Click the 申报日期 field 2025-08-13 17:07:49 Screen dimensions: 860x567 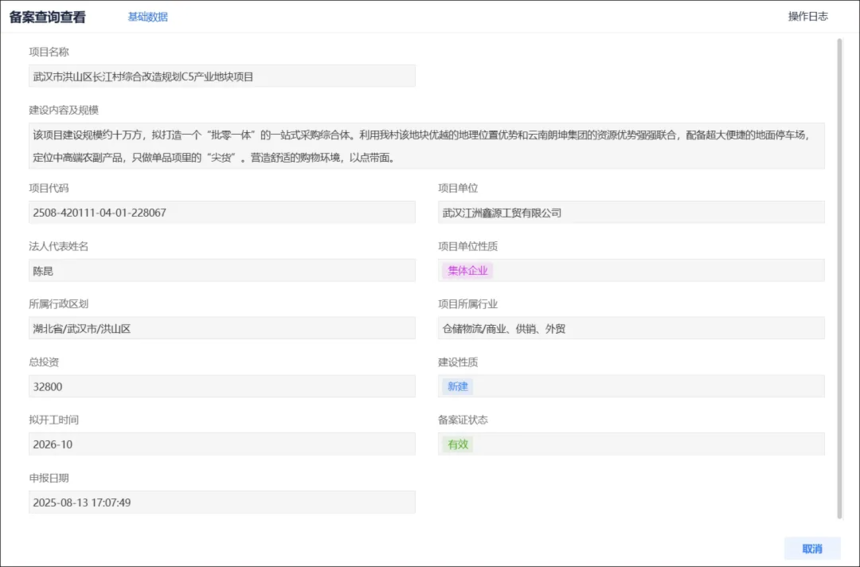(222, 502)
